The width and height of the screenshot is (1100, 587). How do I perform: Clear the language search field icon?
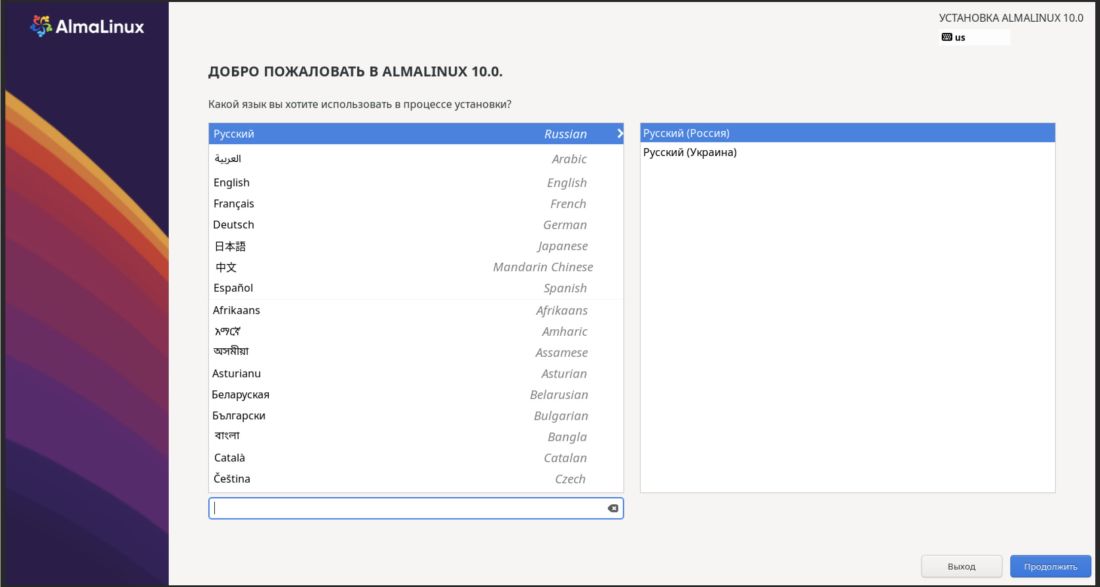[613, 509]
